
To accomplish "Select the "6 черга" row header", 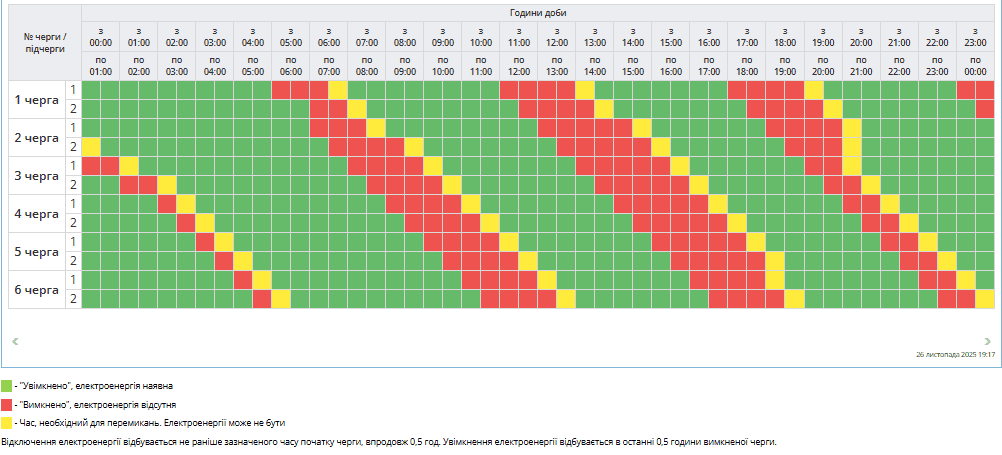I will tap(35, 290).
